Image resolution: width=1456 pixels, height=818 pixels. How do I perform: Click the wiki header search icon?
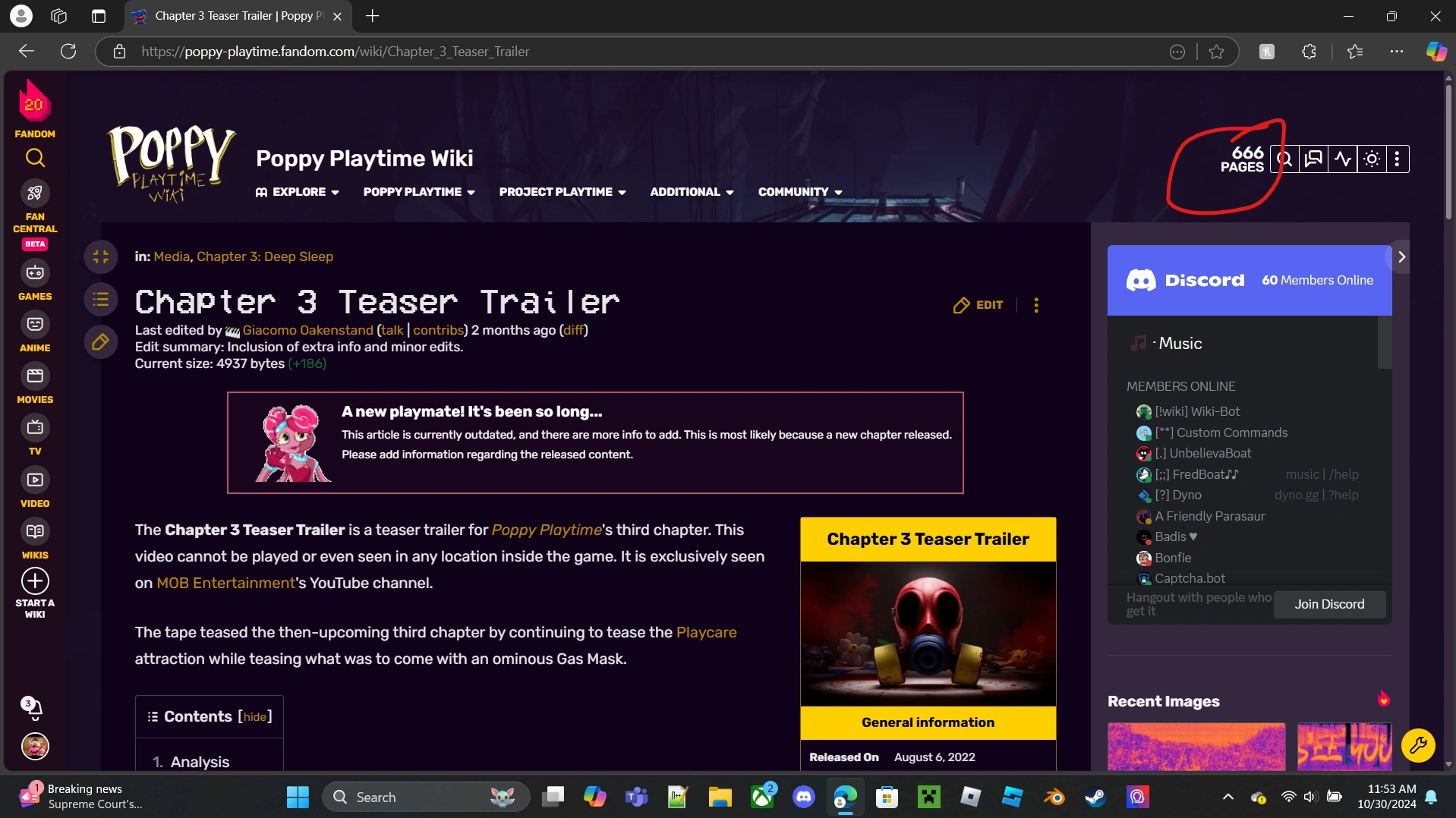tap(1284, 159)
